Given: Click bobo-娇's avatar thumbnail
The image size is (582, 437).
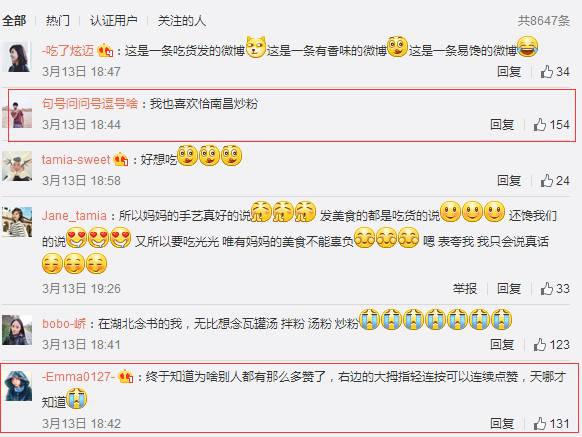Looking at the screenshot, I should [x=17, y=330].
